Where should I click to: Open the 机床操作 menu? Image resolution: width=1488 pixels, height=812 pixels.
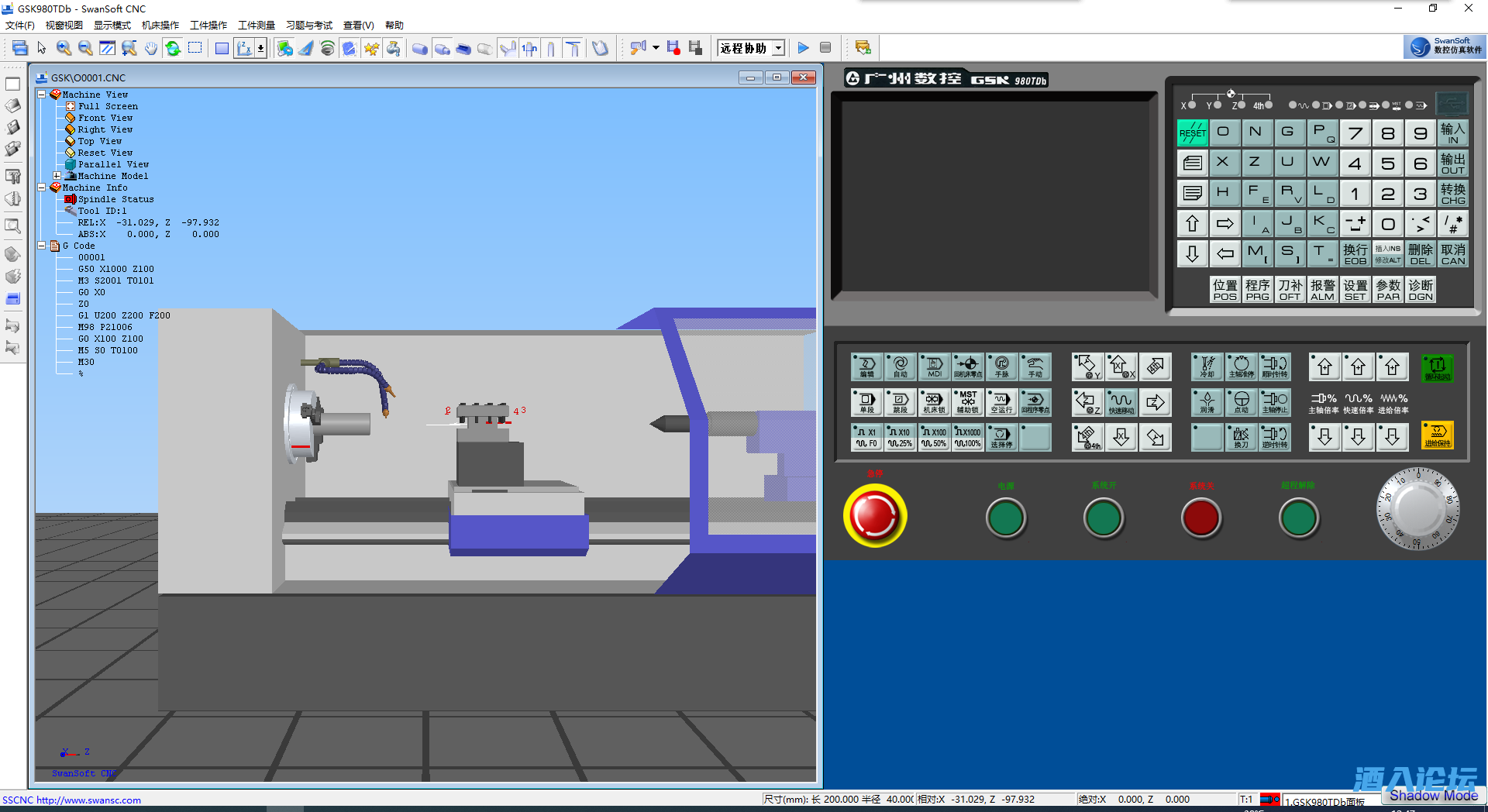click(160, 26)
